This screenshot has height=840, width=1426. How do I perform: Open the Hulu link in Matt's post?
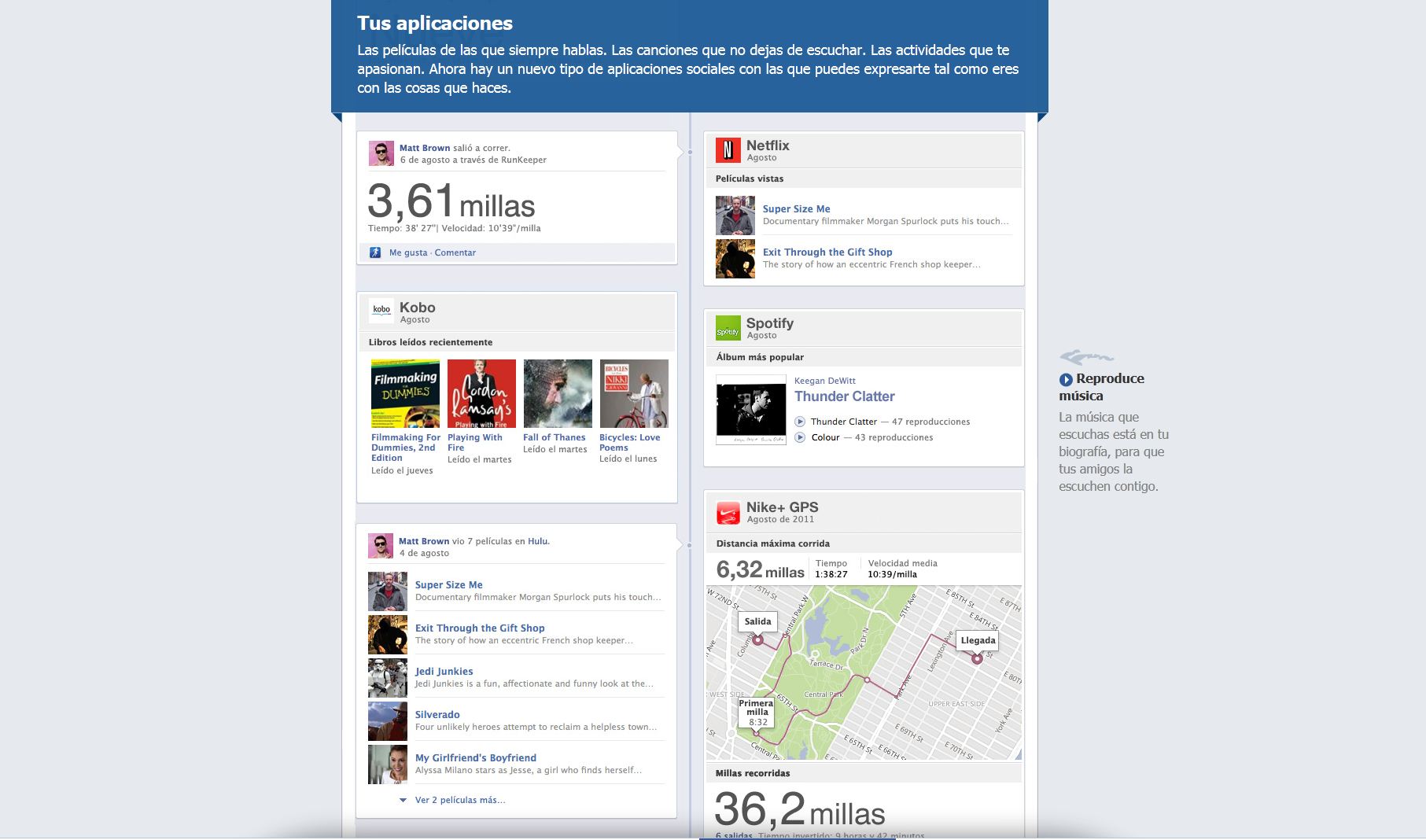click(538, 541)
